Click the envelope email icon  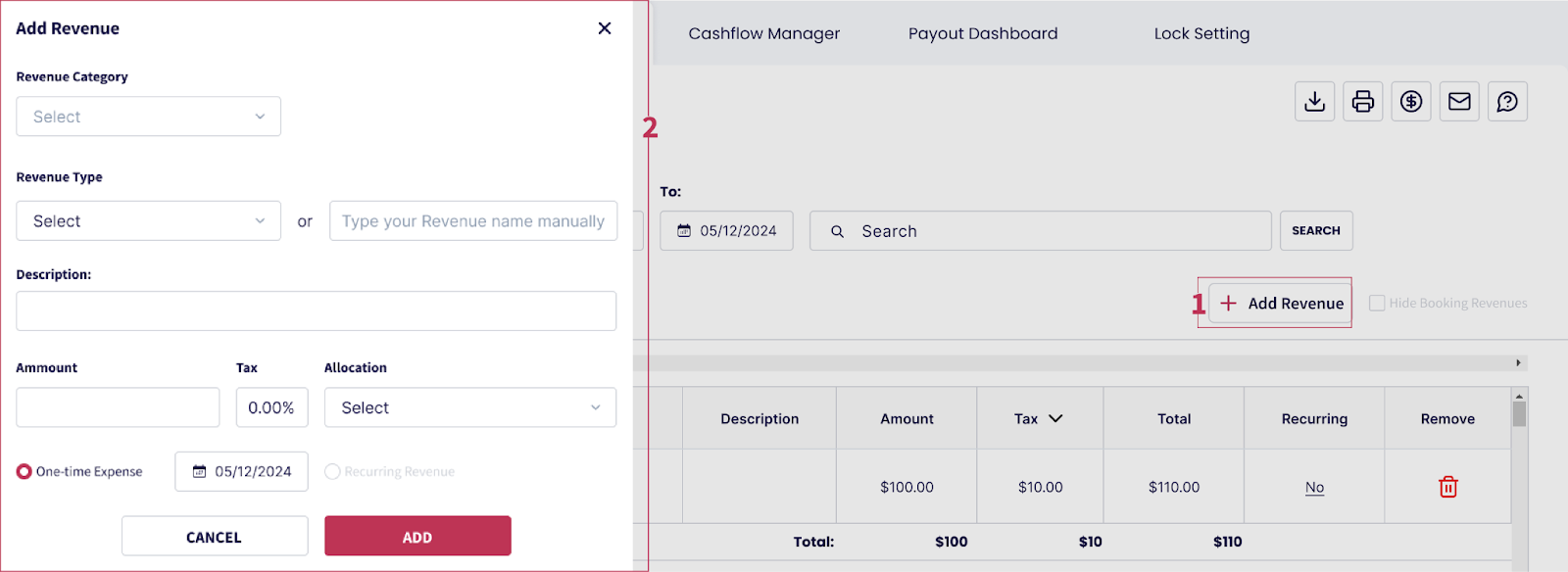coord(1459,102)
